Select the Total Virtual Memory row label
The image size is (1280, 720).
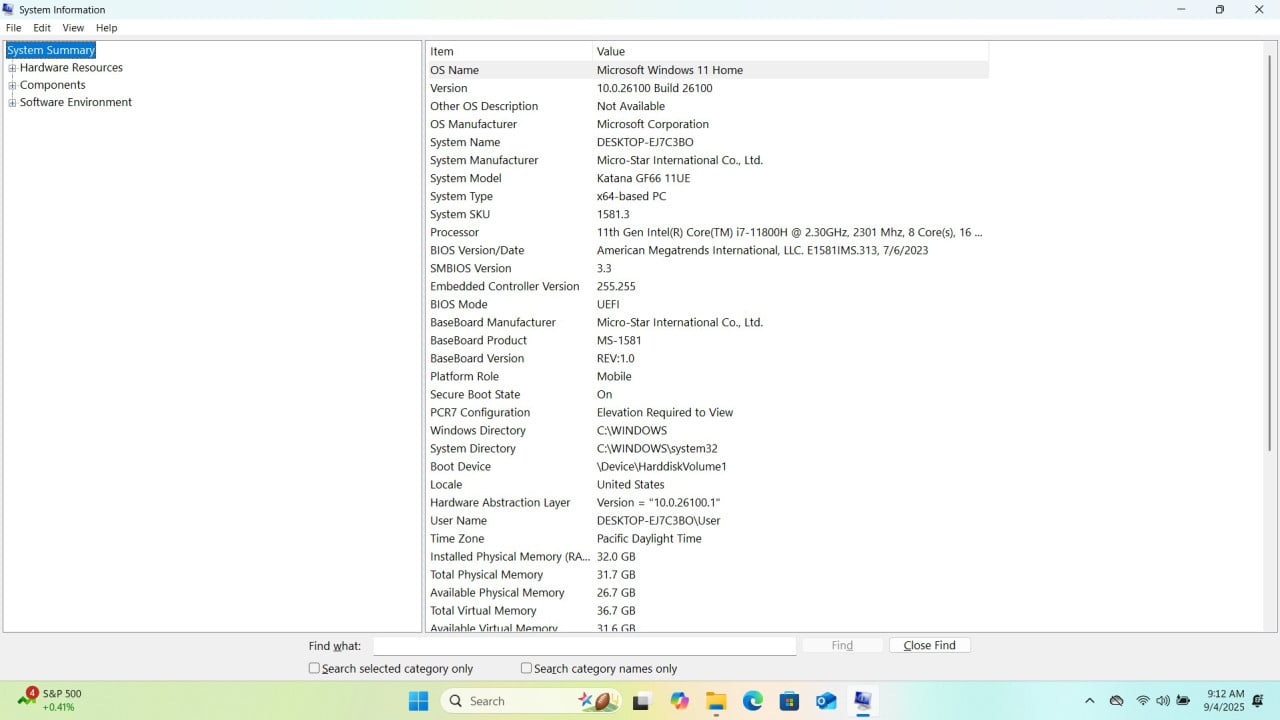(x=483, y=610)
